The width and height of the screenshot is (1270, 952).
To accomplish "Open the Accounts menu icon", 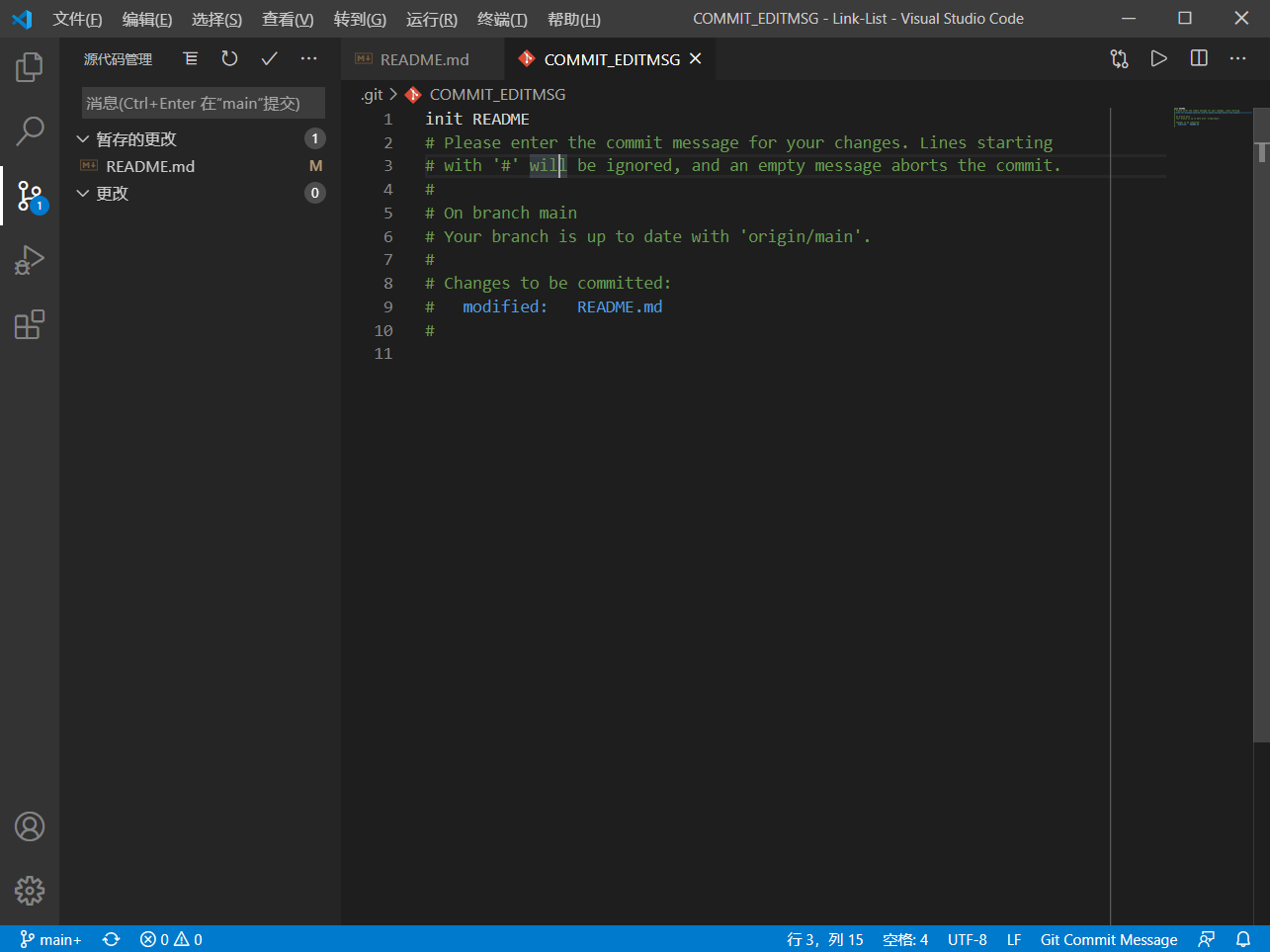I will [30, 826].
